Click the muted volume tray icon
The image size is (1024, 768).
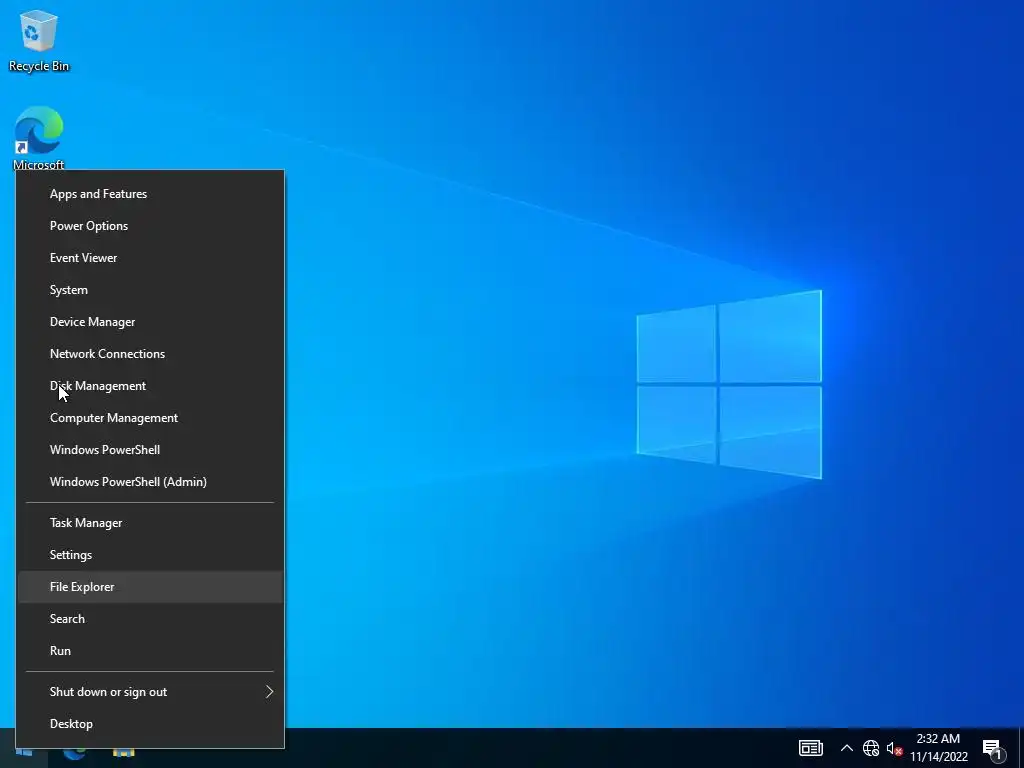coord(894,748)
